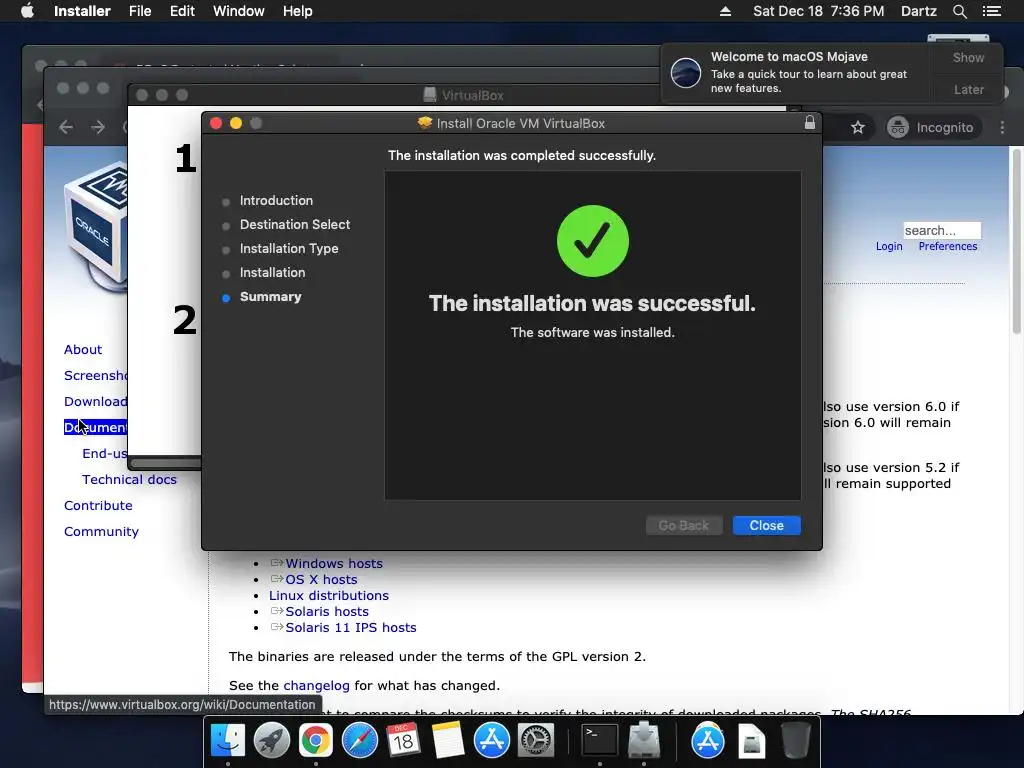This screenshot has width=1024, height=768.
Task: Open the Window menu
Action: 239,11
